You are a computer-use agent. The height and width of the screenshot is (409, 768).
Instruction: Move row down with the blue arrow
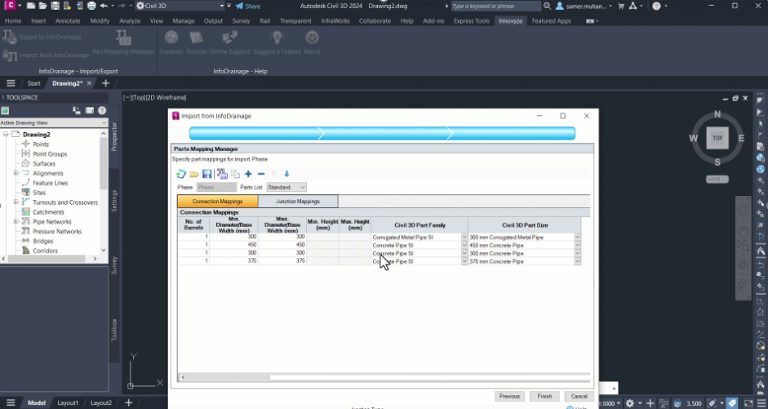click(287, 174)
